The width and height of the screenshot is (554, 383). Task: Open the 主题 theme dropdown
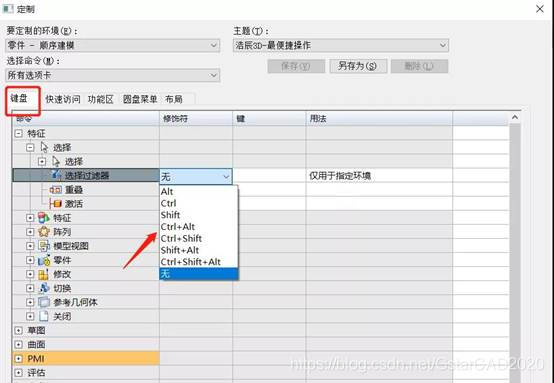coord(341,45)
